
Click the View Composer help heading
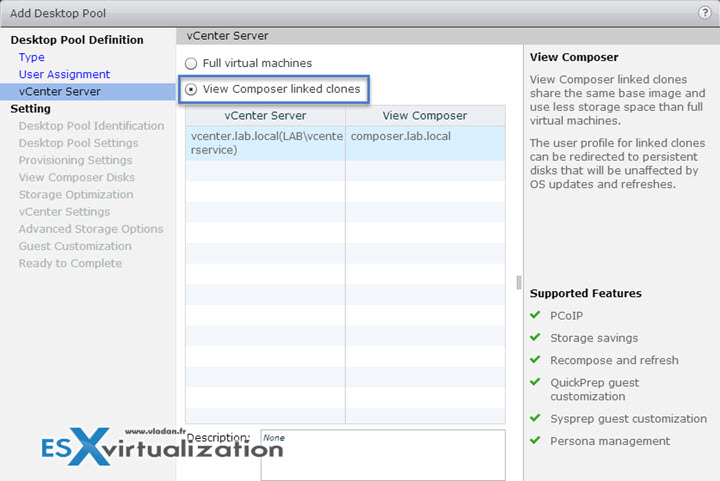[574, 57]
